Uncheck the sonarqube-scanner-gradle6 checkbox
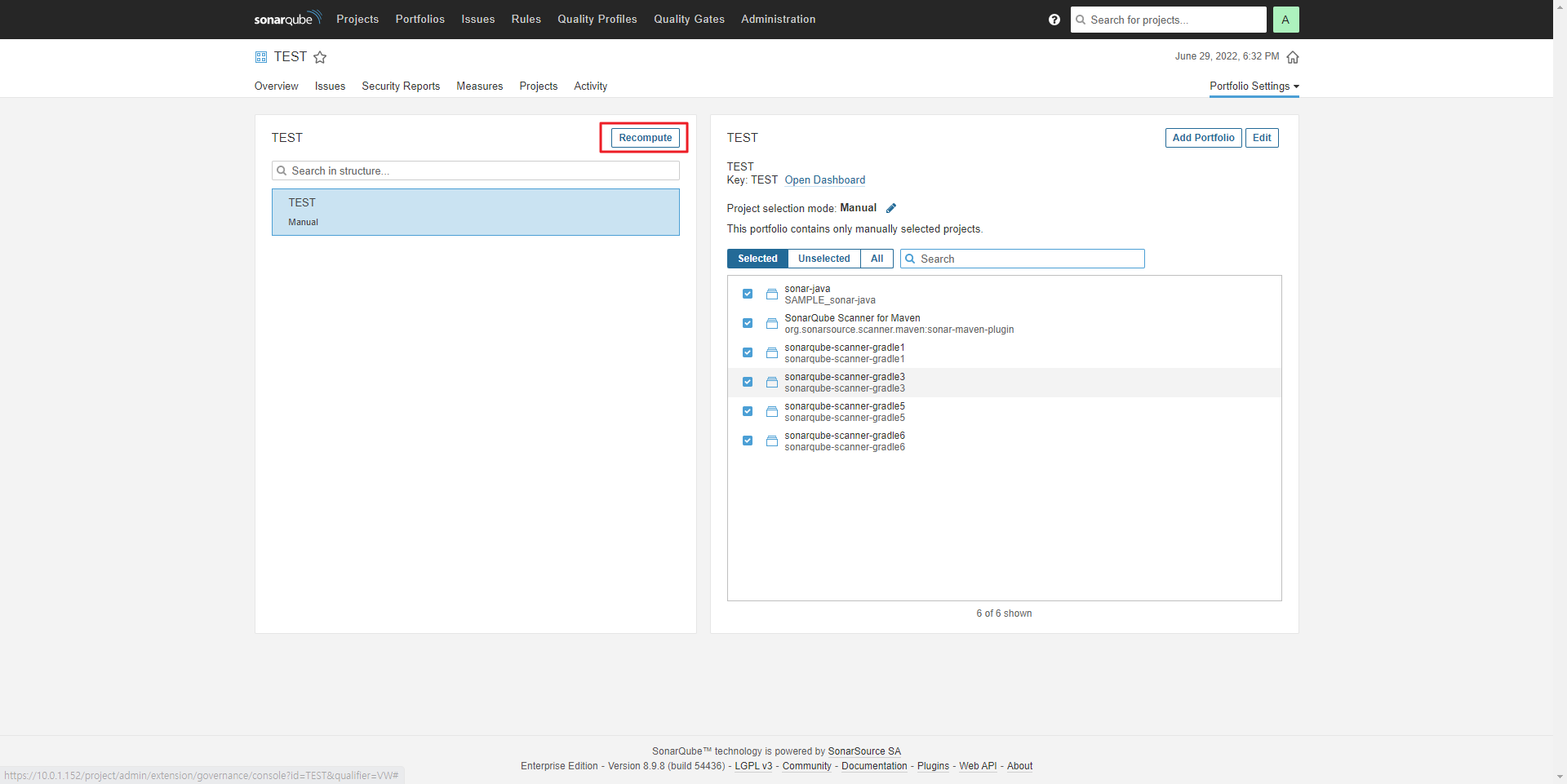This screenshot has width=1567, height=784. (x=747, y=441)
